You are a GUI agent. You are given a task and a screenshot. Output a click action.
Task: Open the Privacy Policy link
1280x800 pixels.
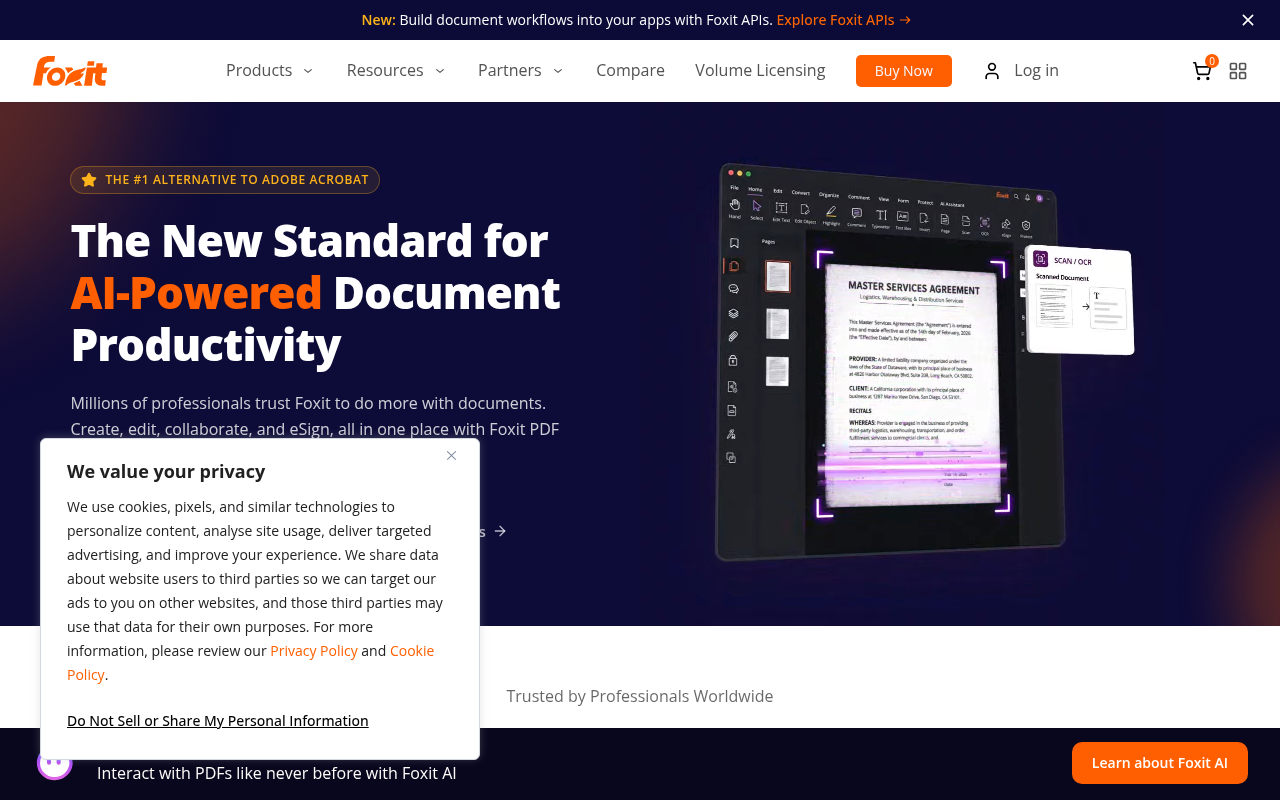(314, 651)
